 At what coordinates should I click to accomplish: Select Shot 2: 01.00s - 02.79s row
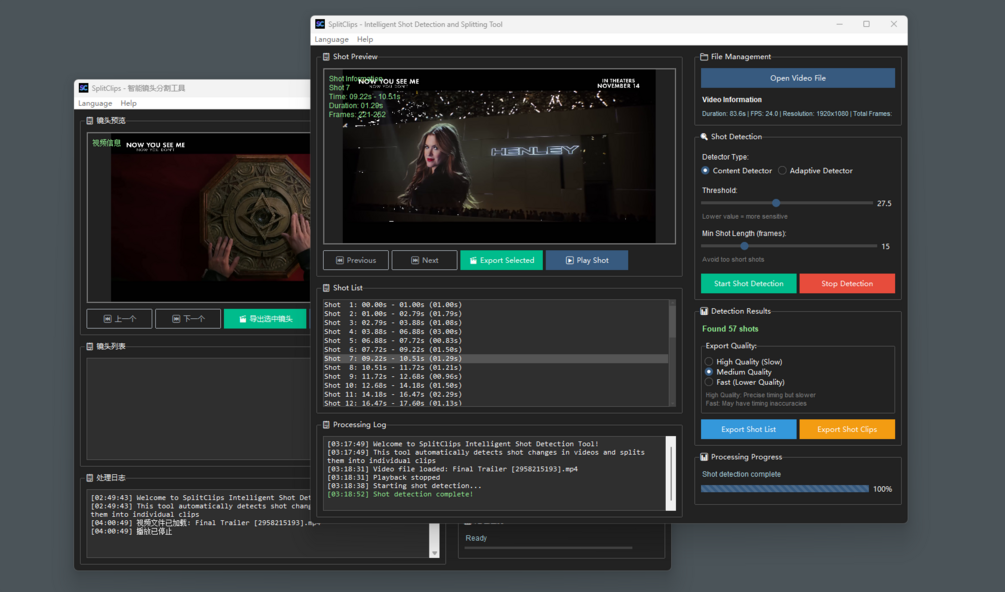pos(495,314)
